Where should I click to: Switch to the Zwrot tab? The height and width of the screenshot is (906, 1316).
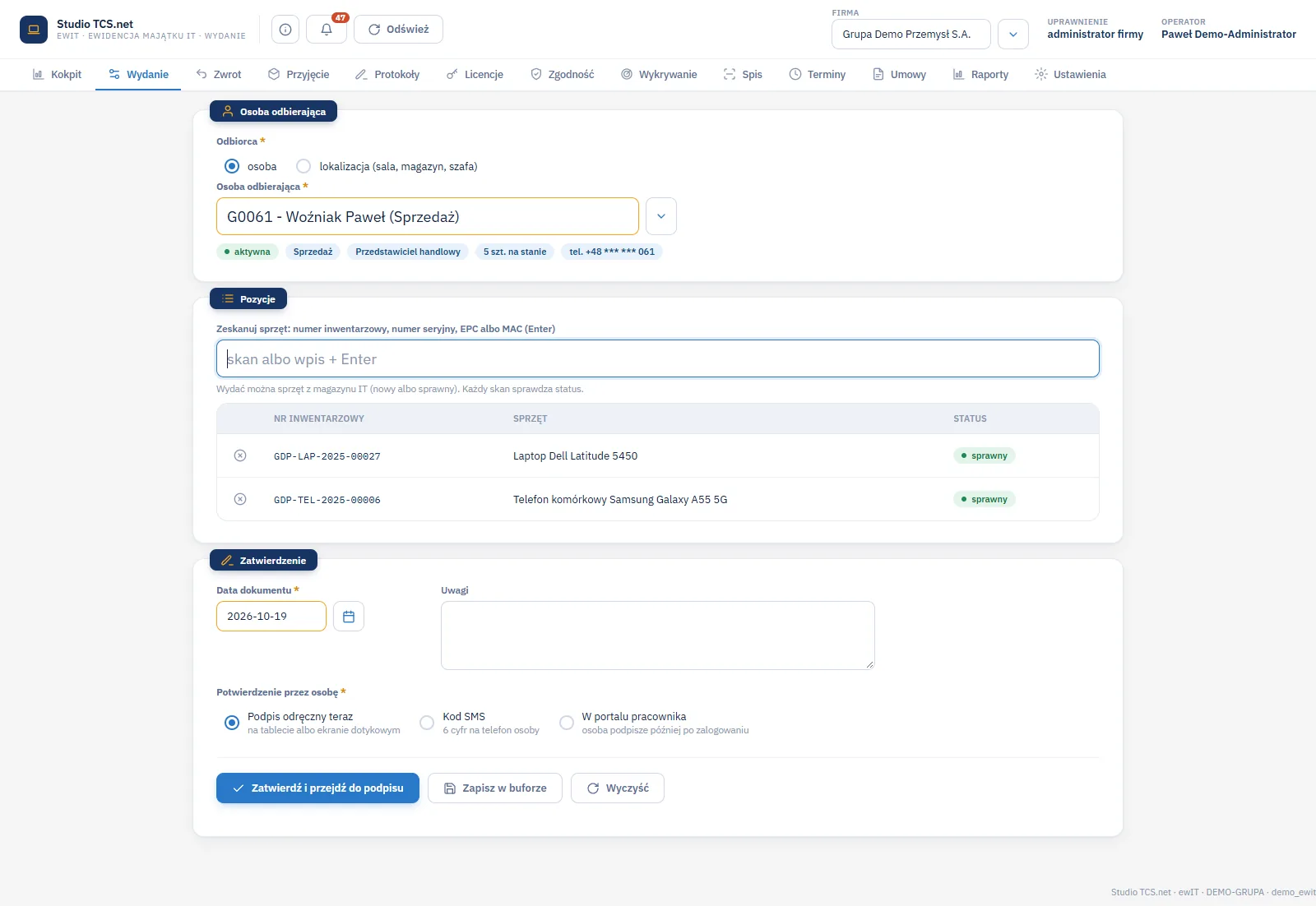pos(219,74)
